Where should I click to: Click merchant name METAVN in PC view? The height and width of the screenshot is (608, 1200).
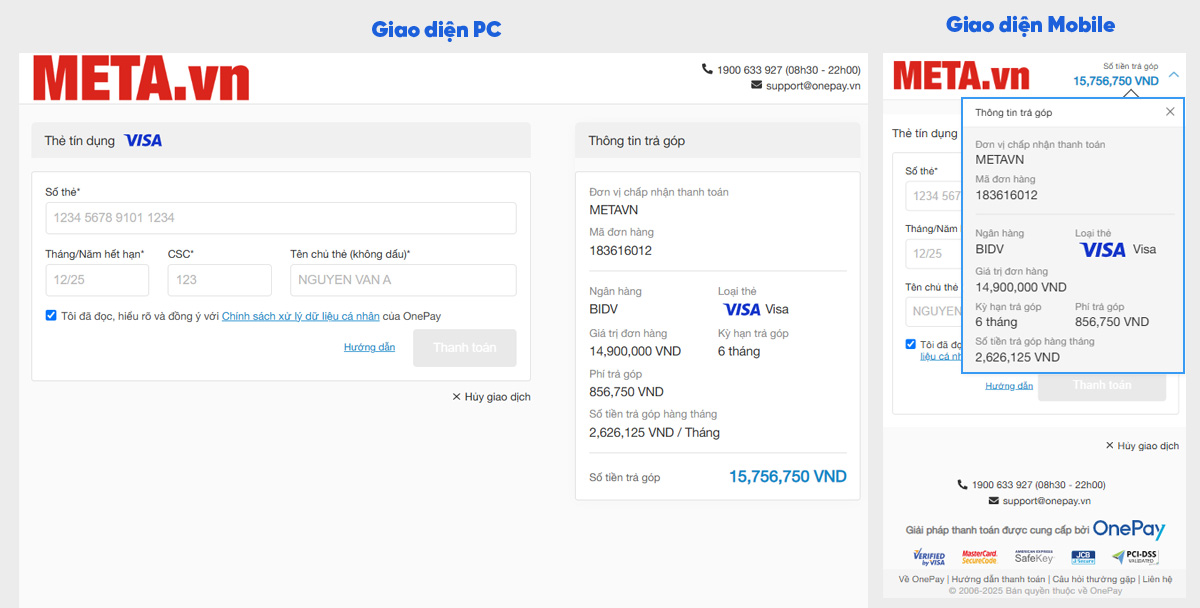(x=614, y=210)
